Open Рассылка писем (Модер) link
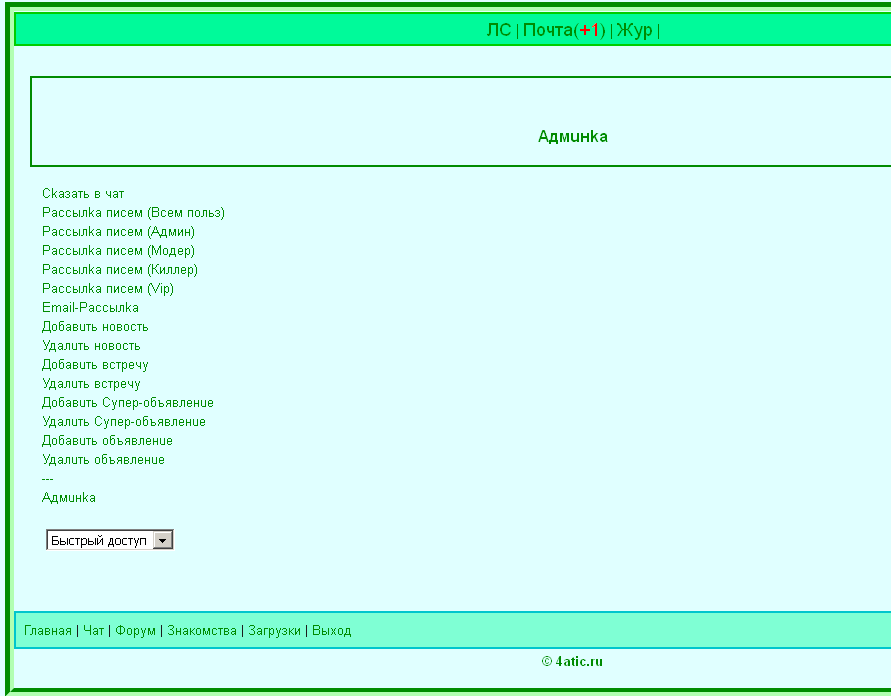 118,251
